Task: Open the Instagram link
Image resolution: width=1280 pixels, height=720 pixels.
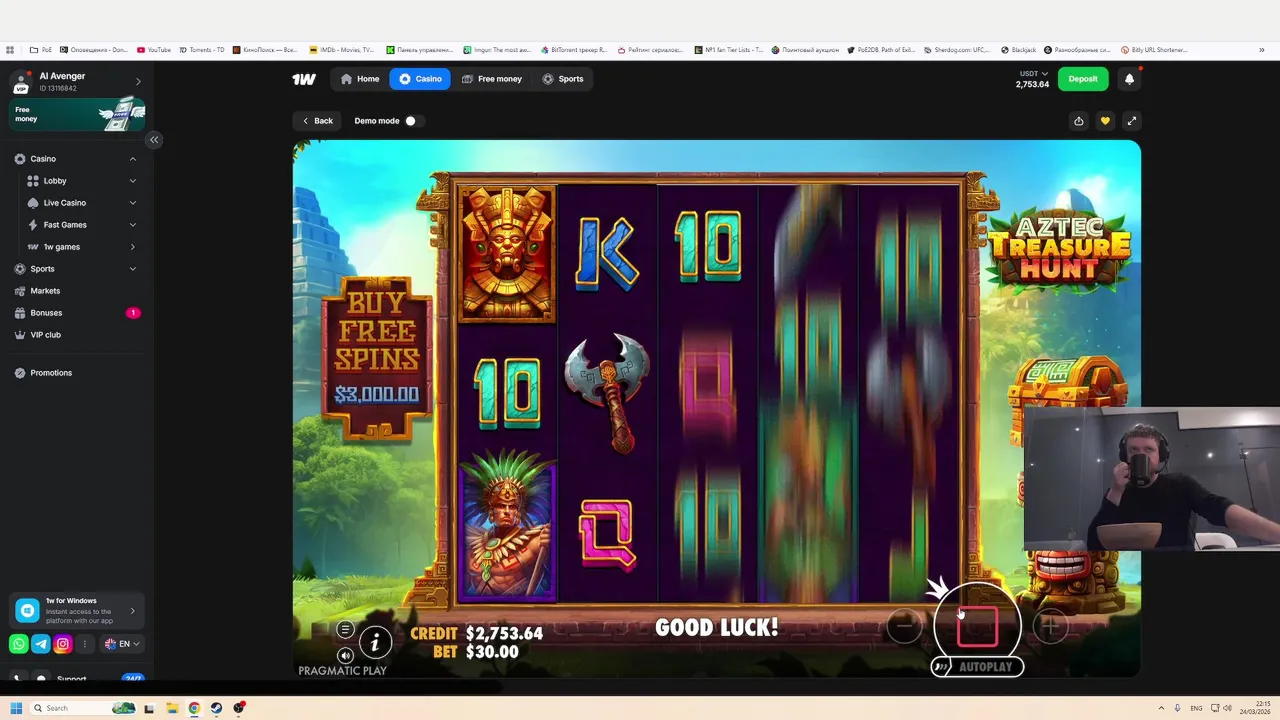Action: click(x=63, y=644)
